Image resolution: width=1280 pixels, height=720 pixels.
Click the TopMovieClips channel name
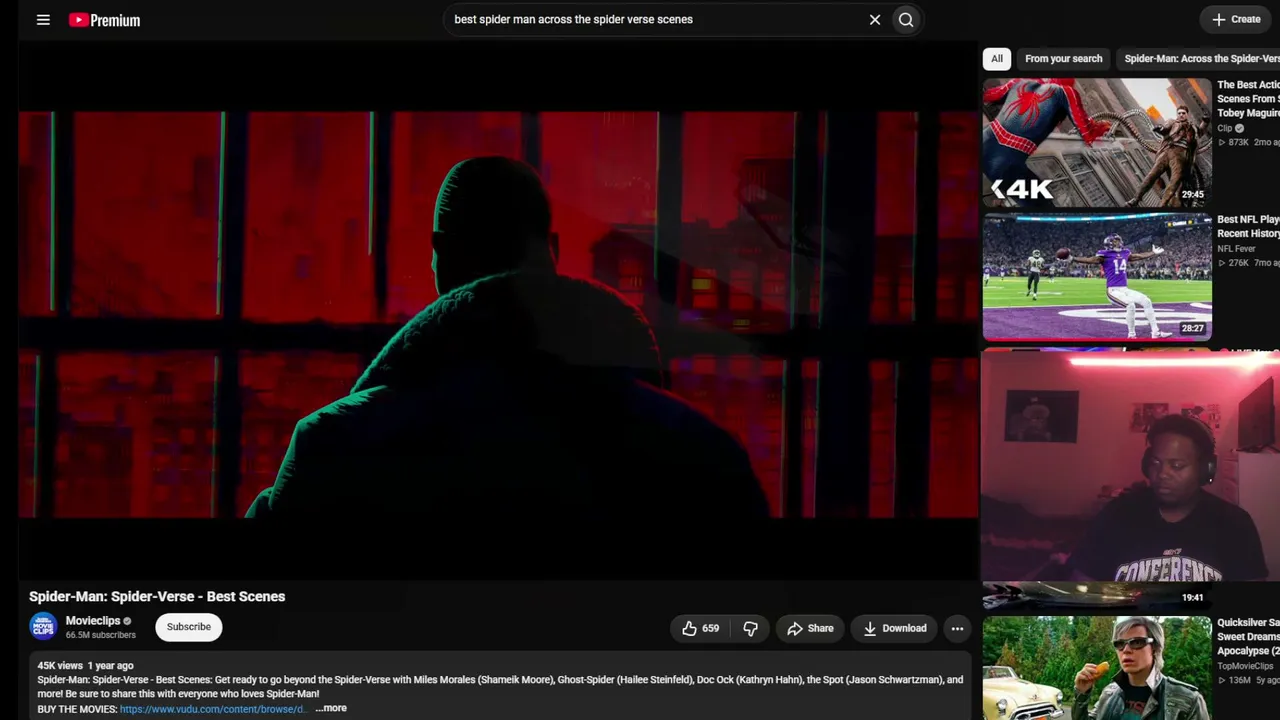1245,666
